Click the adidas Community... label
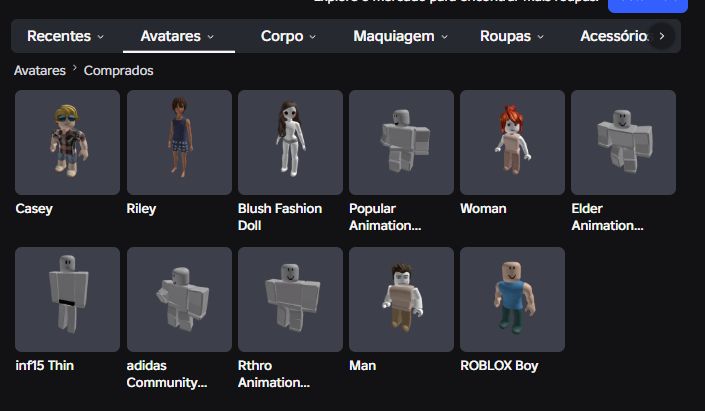 (x=167, y=374)
